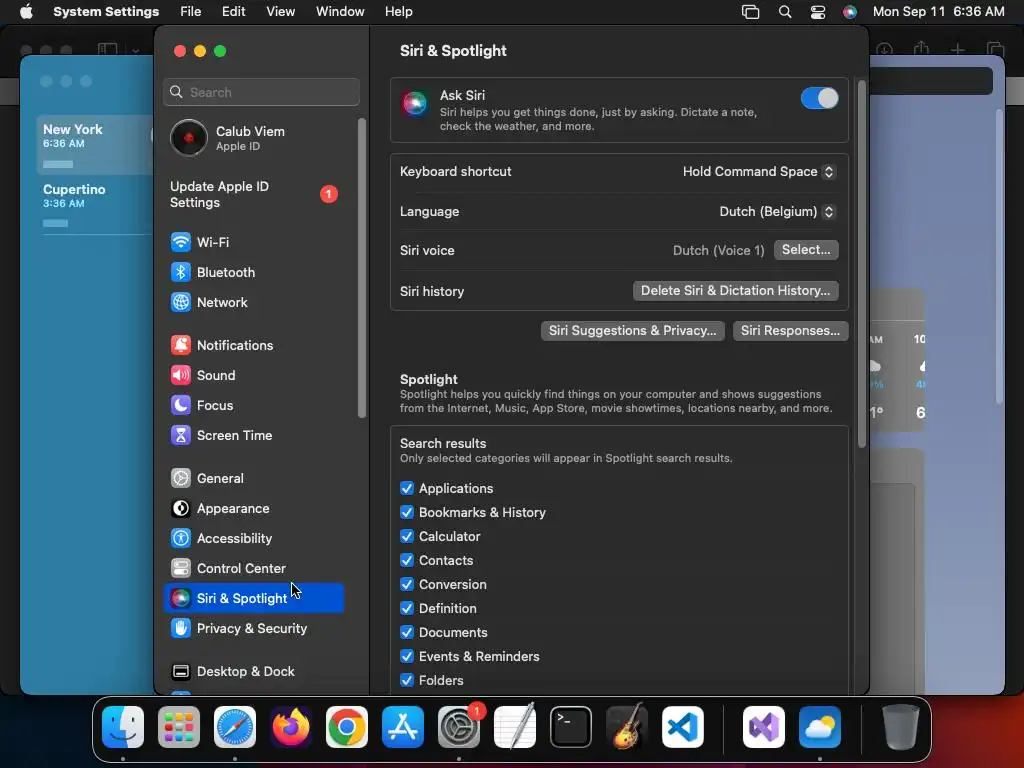Click Siri icon in menu bar
The height and width of the screenshot is (768, 1024).
[x=850, y=12]
